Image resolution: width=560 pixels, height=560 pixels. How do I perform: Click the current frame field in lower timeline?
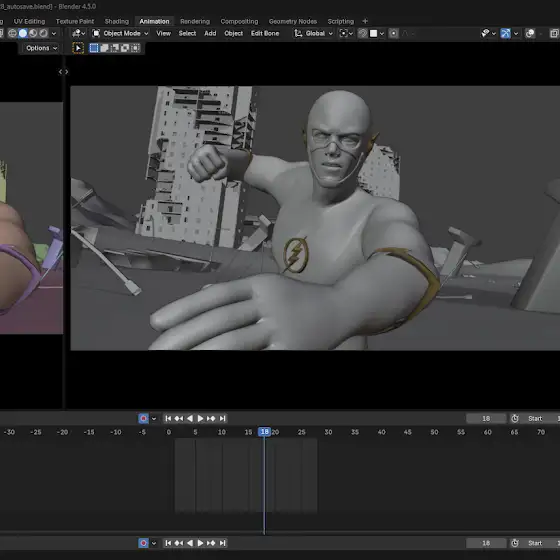486,543
